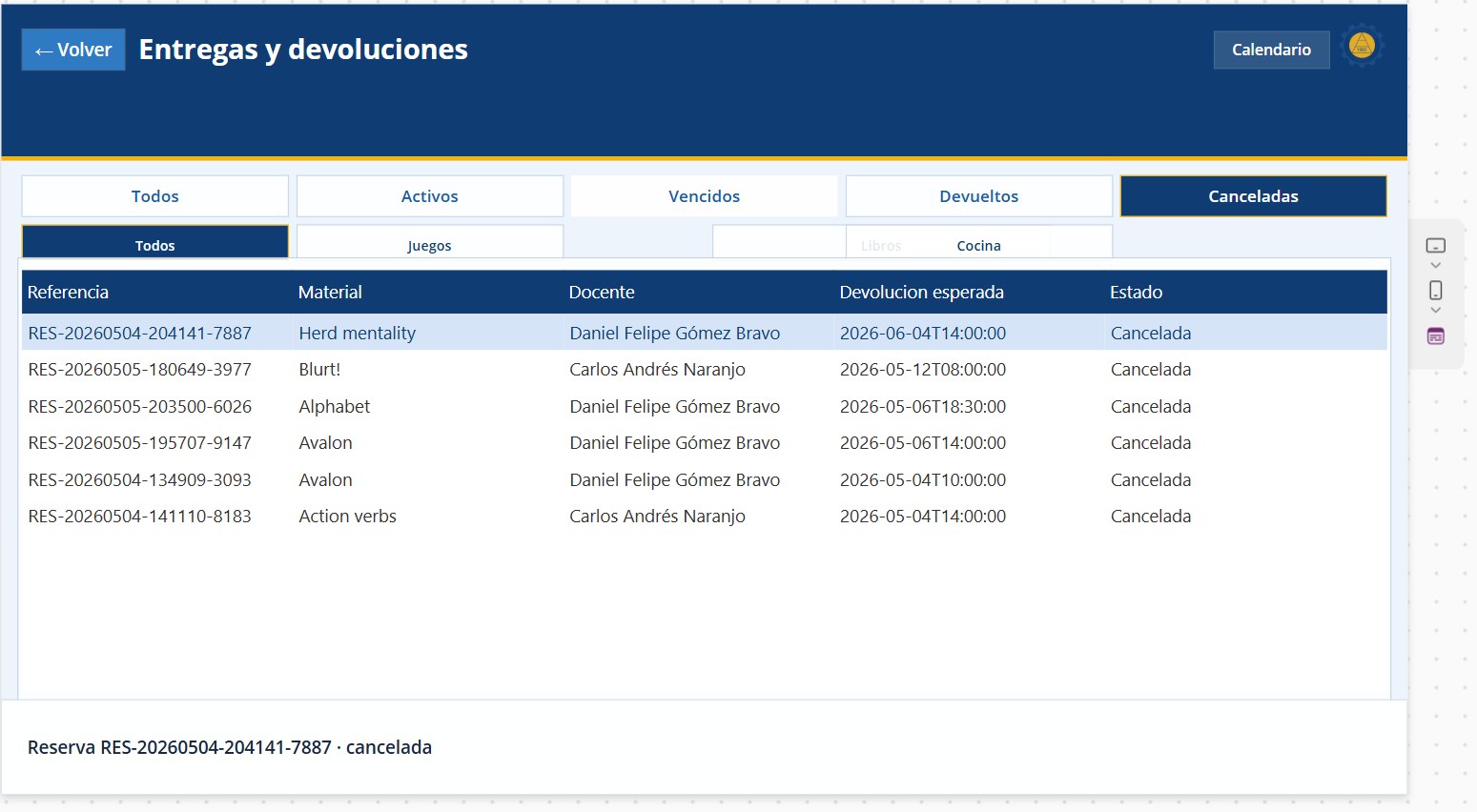Filter by the faded Libros category

[881, 245]
